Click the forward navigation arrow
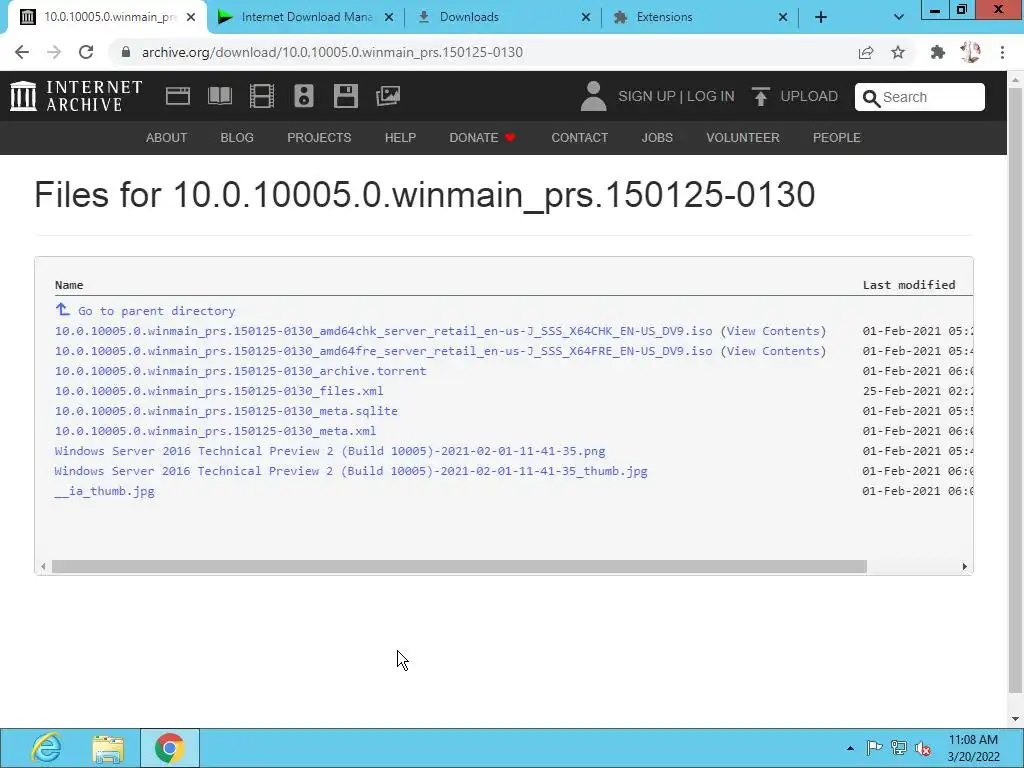This screenshot has height=768, width=1024. 54,52
